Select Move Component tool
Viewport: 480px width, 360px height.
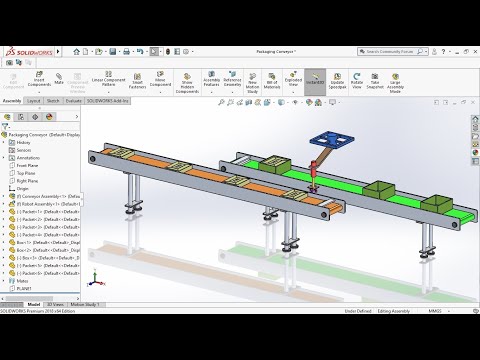point(160,79)
